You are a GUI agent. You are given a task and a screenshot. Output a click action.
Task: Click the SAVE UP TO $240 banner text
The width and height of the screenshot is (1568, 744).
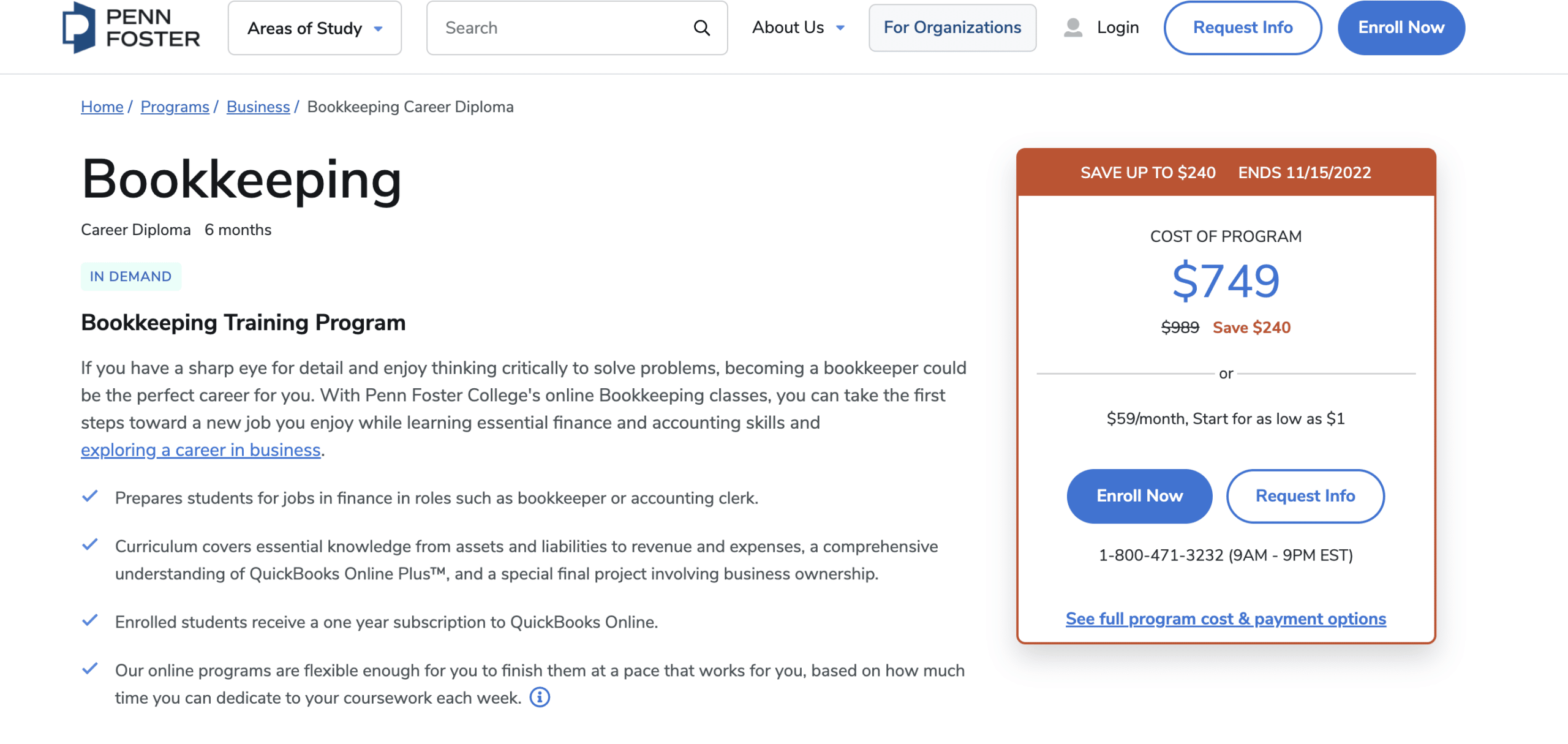(1148, 173)
